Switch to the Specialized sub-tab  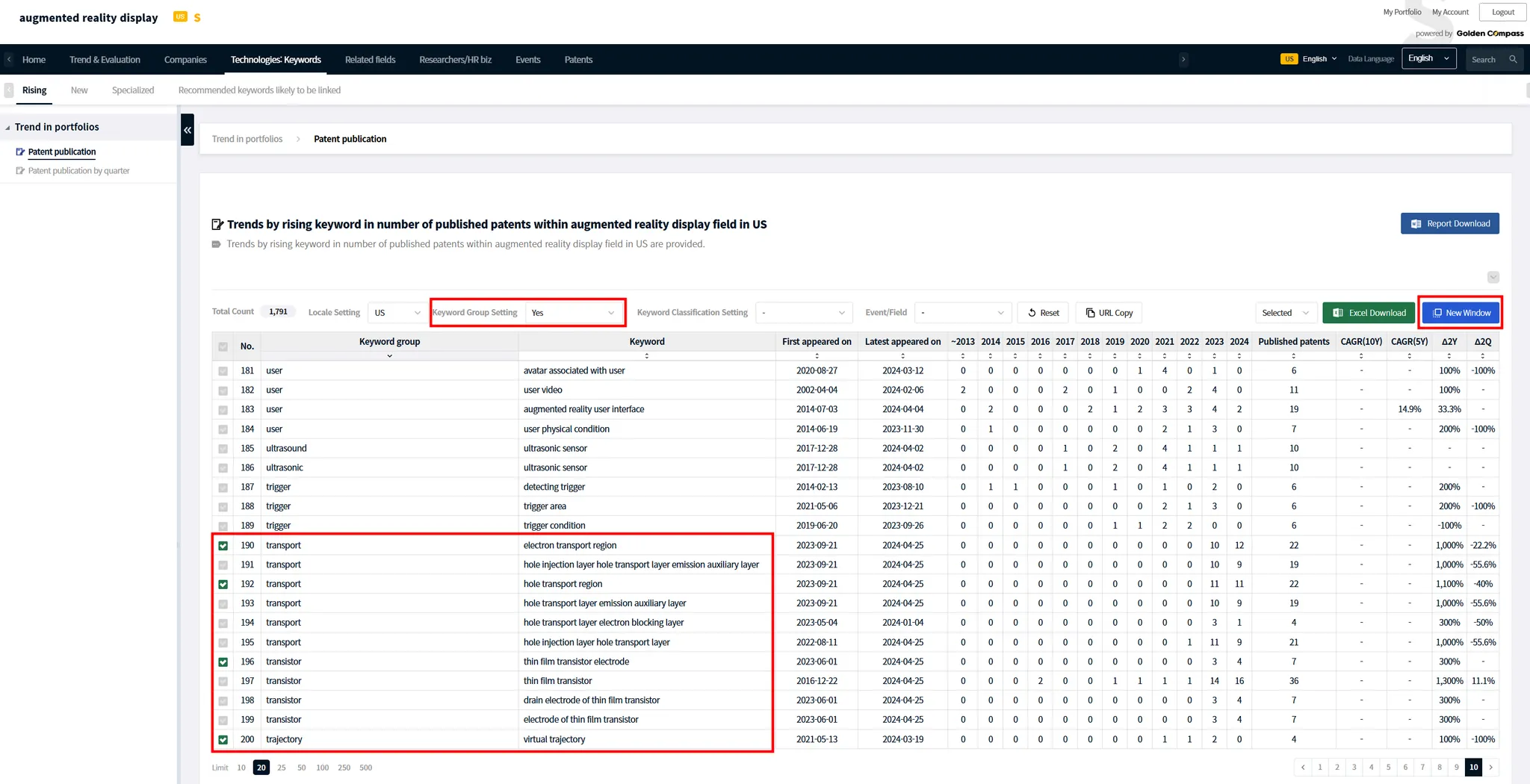(133, 90)
